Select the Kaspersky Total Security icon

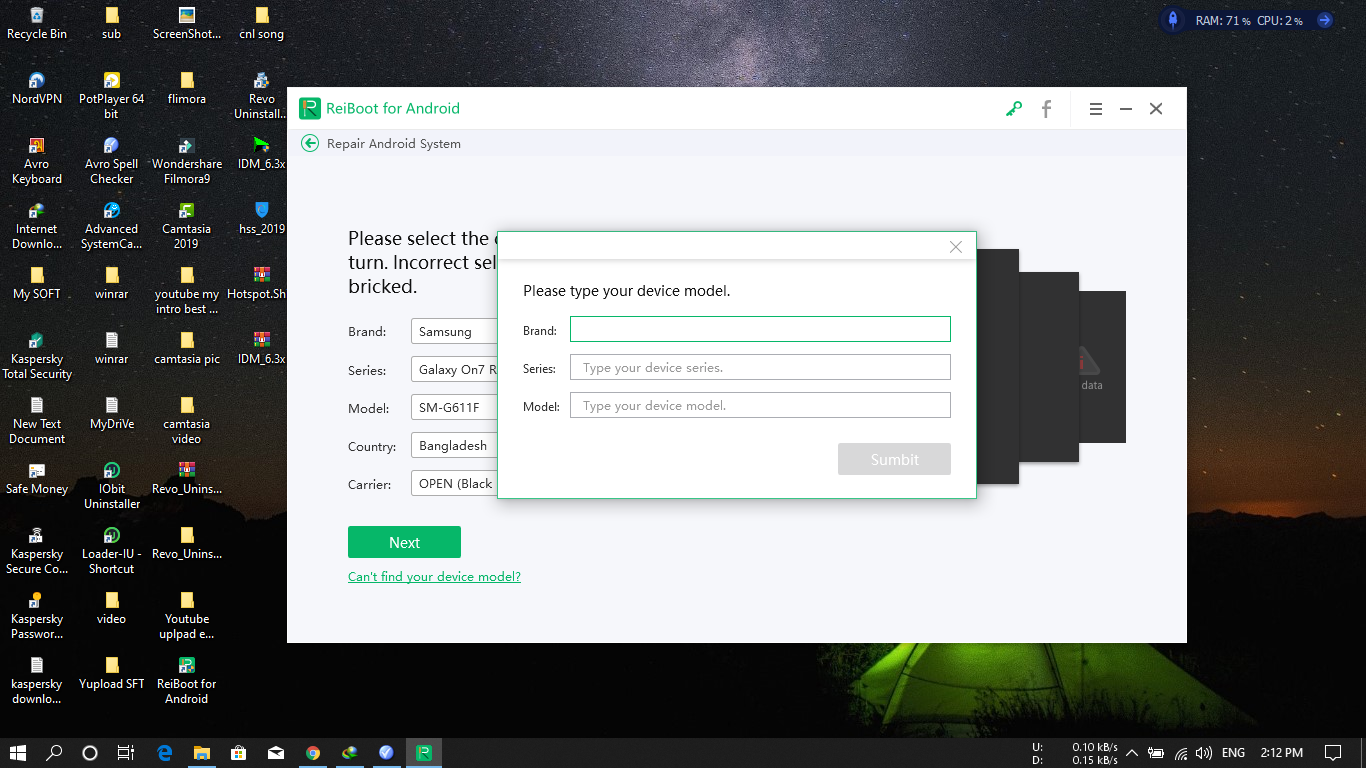click(x=37, y=355)
